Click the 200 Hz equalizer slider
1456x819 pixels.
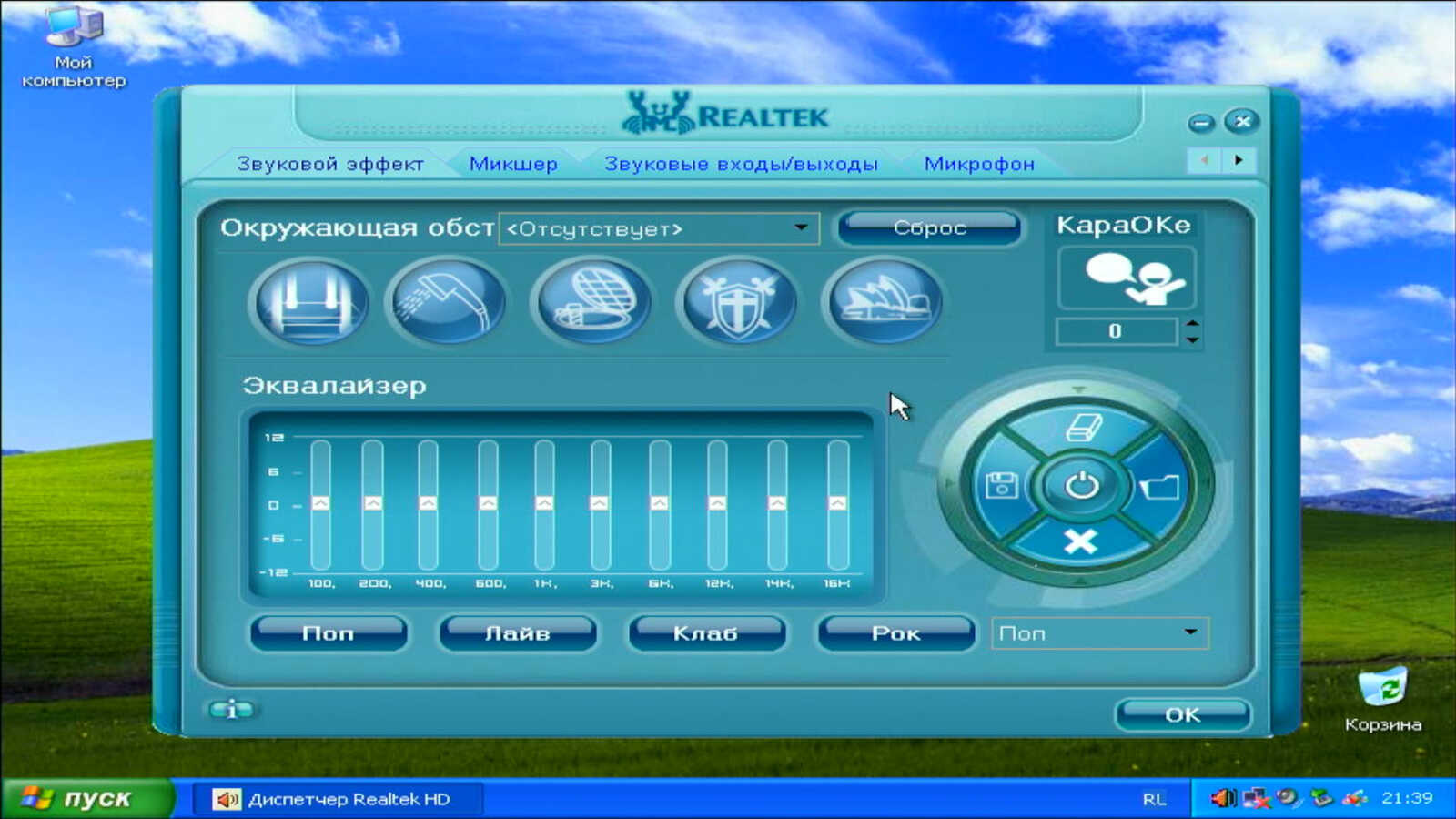(x=373, y=504)
